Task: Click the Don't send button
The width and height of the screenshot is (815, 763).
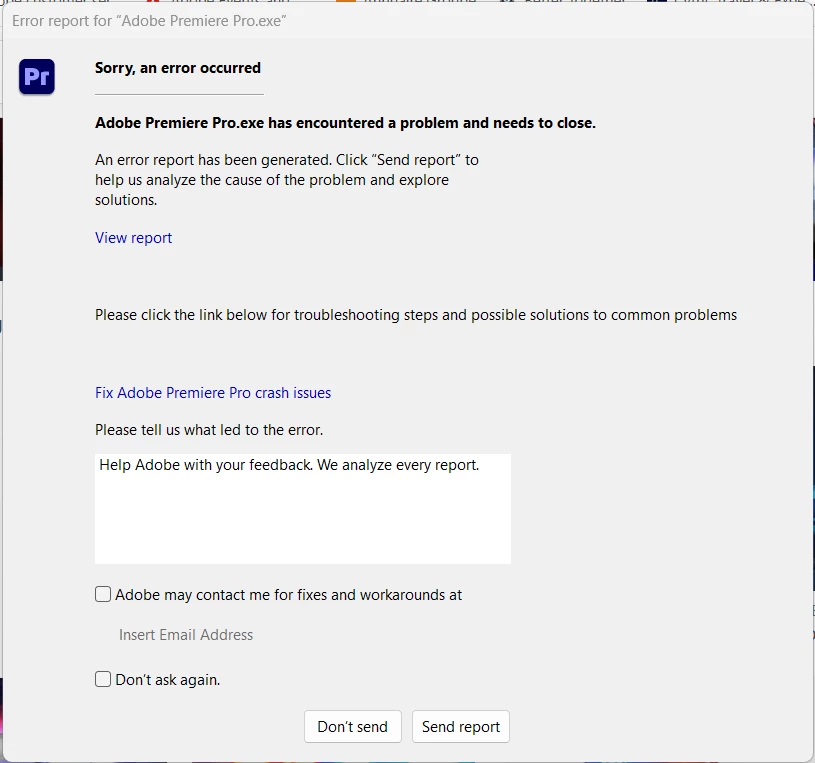Action: tap(352, 726)
